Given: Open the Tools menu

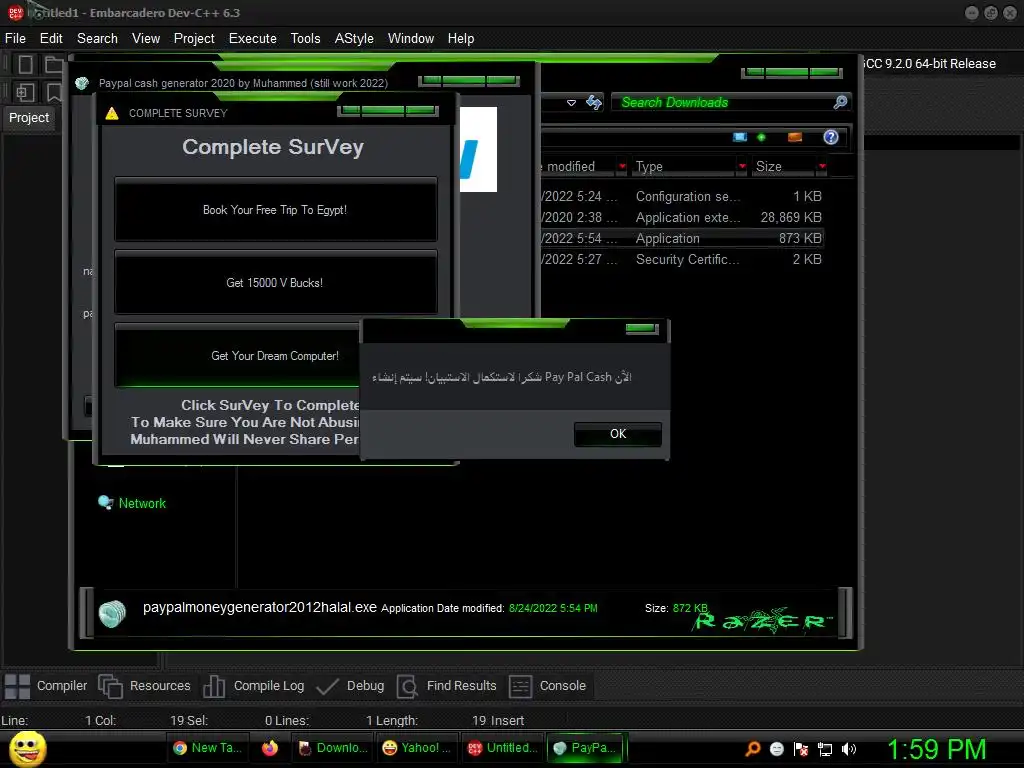Looking at the screenshot, I should pos(305,39).
